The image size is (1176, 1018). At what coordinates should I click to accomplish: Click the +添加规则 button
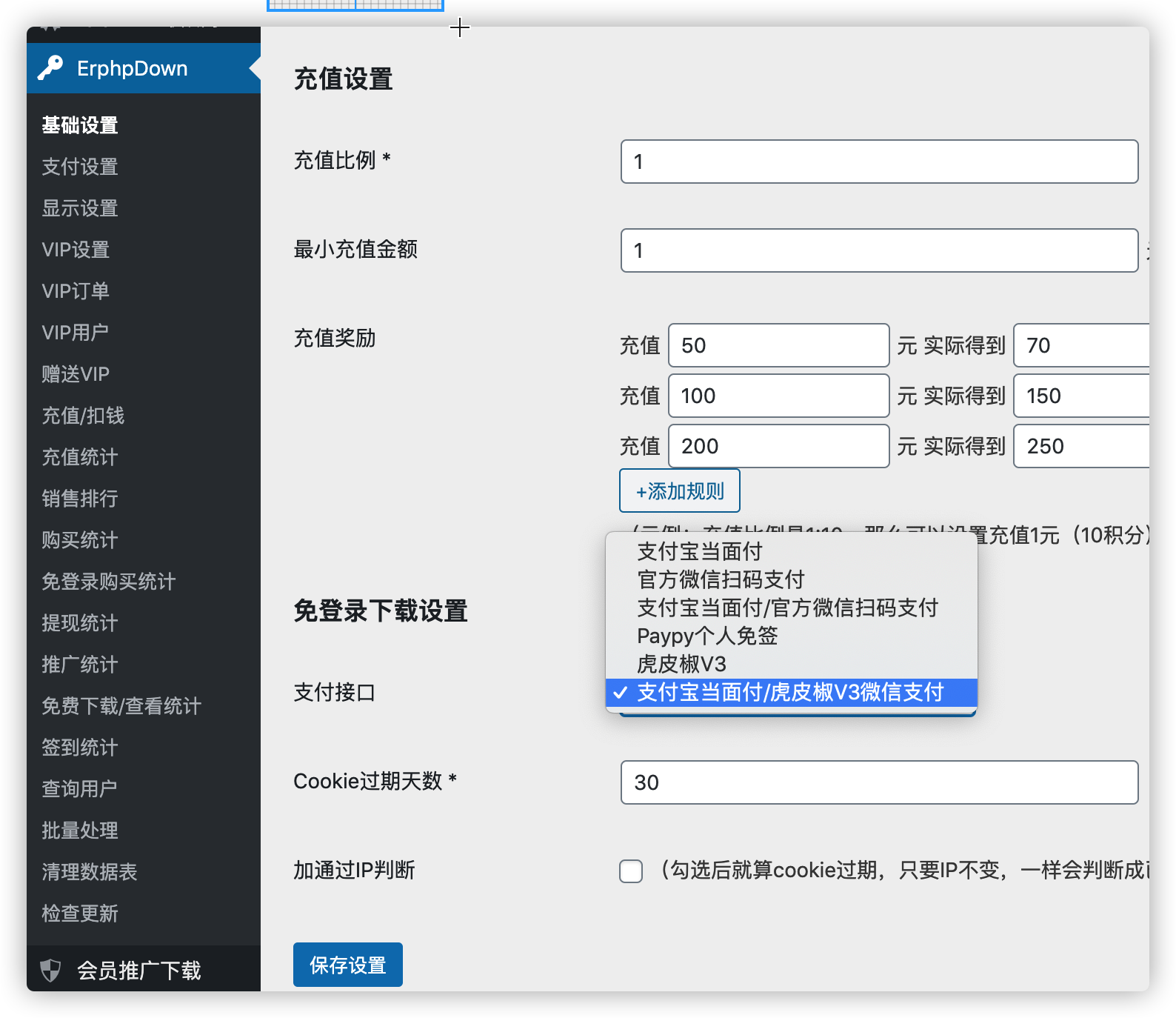680,490
